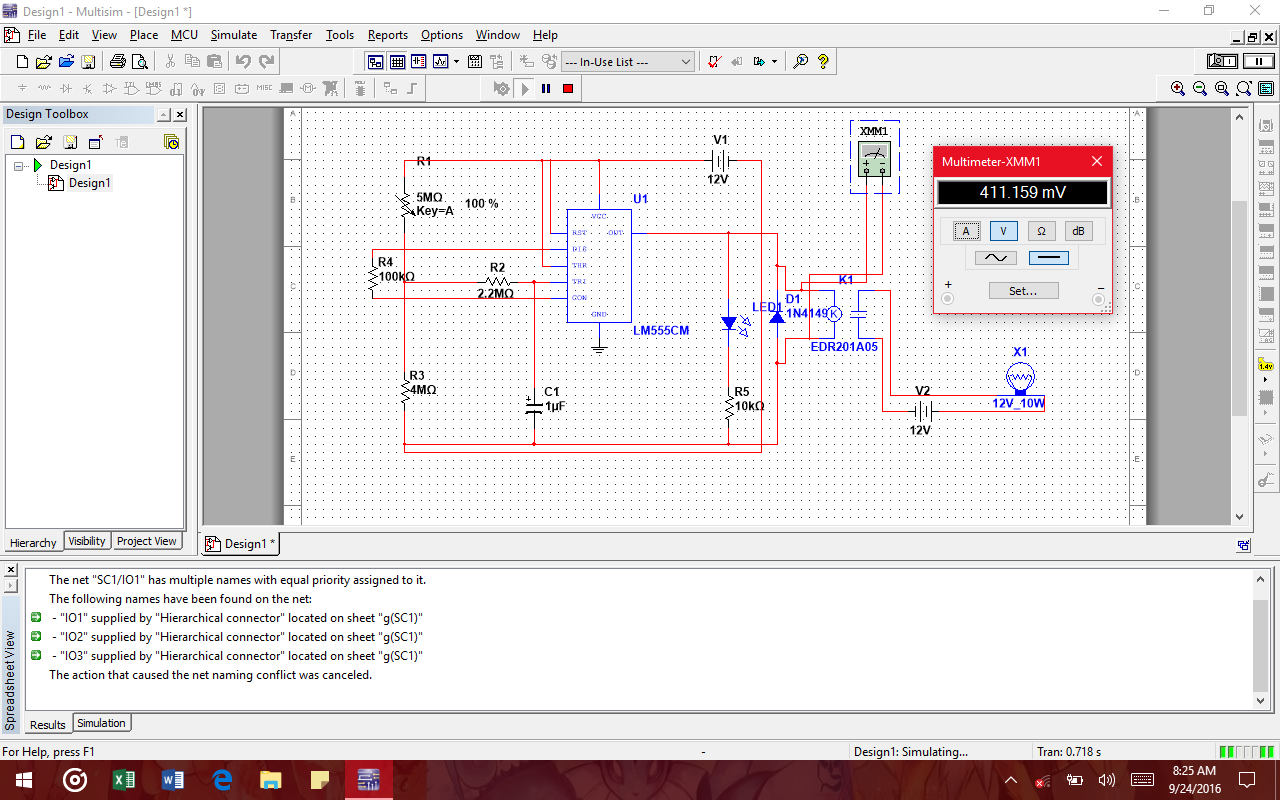
Task: Pause the simulation
Action: click(x=546, y=89)
